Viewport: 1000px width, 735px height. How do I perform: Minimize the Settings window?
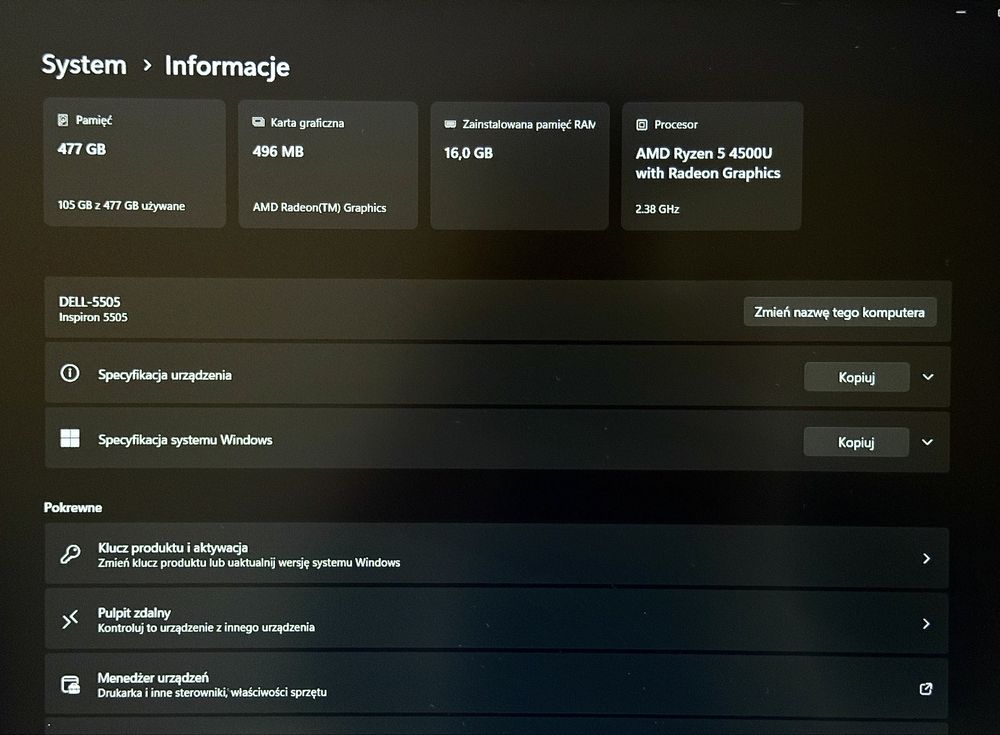point(961,12)
